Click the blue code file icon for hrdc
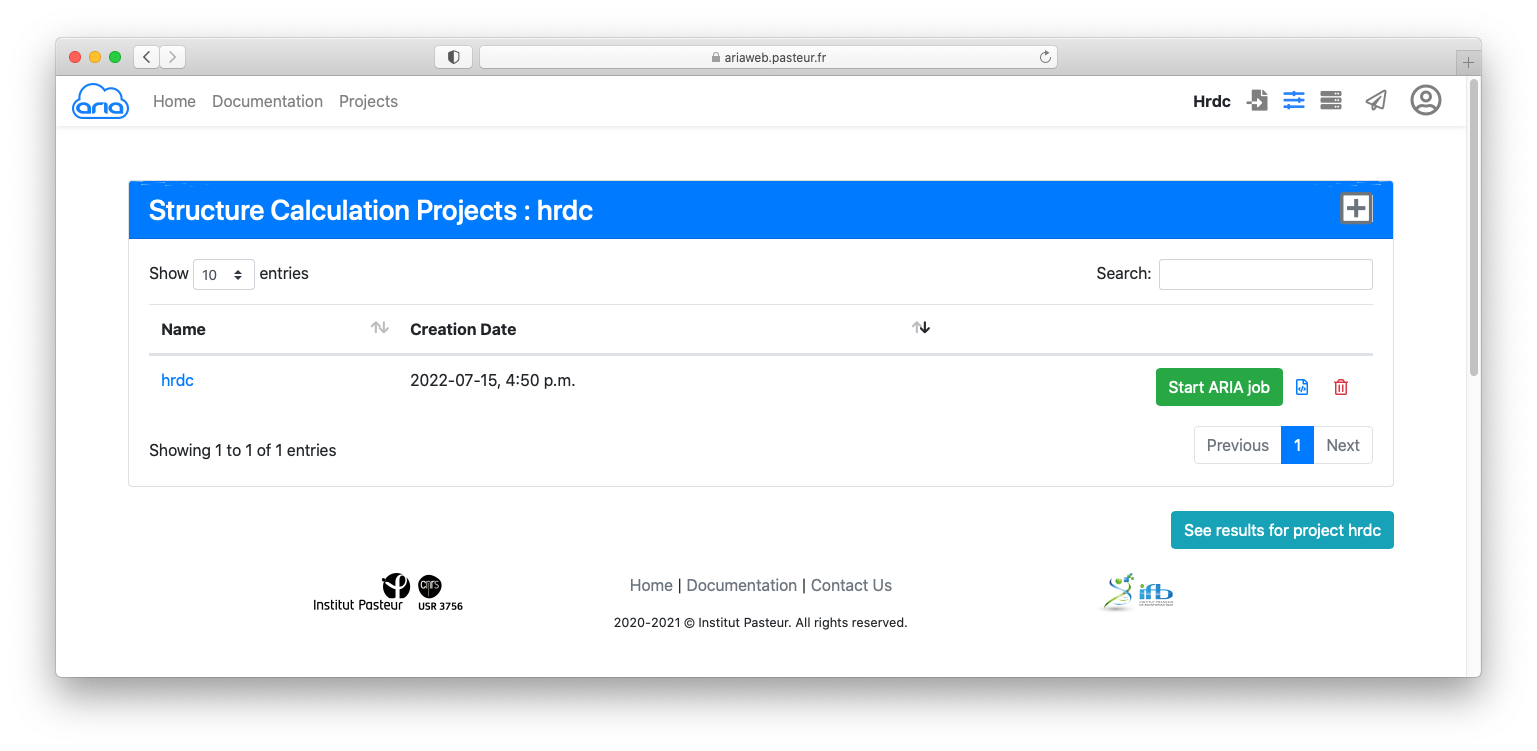 (x=1302, y=387)
